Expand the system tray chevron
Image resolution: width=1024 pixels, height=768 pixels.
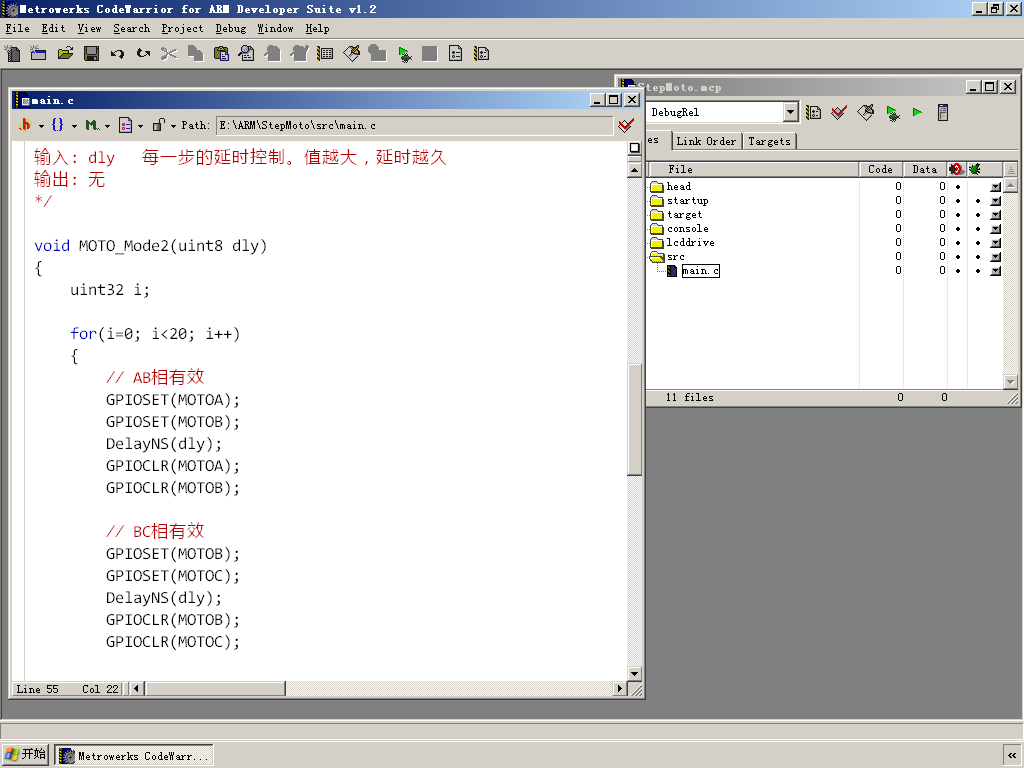coord(1012,755)
